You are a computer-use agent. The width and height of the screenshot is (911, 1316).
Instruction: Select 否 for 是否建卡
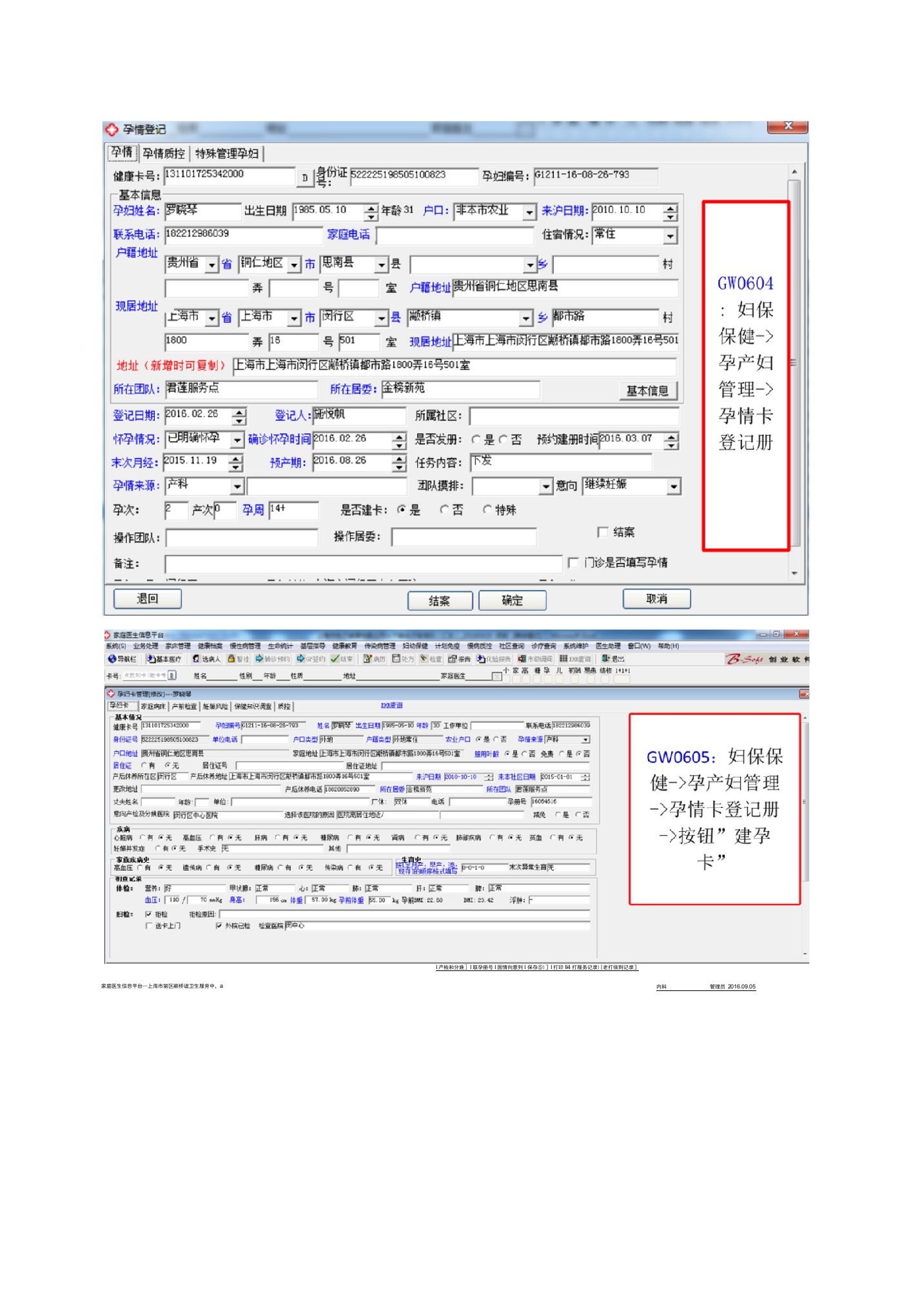[444, 510]
